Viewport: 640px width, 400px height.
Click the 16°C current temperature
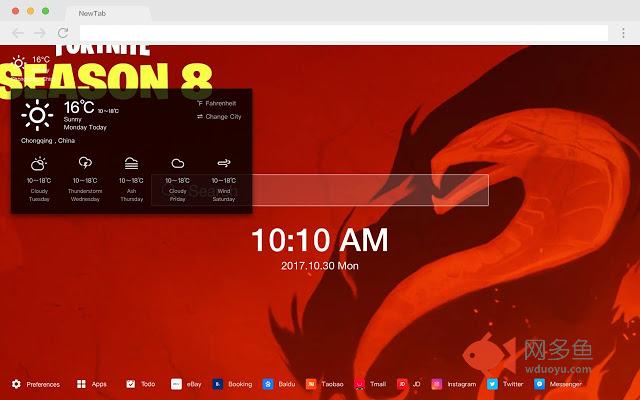coord(79,107)
